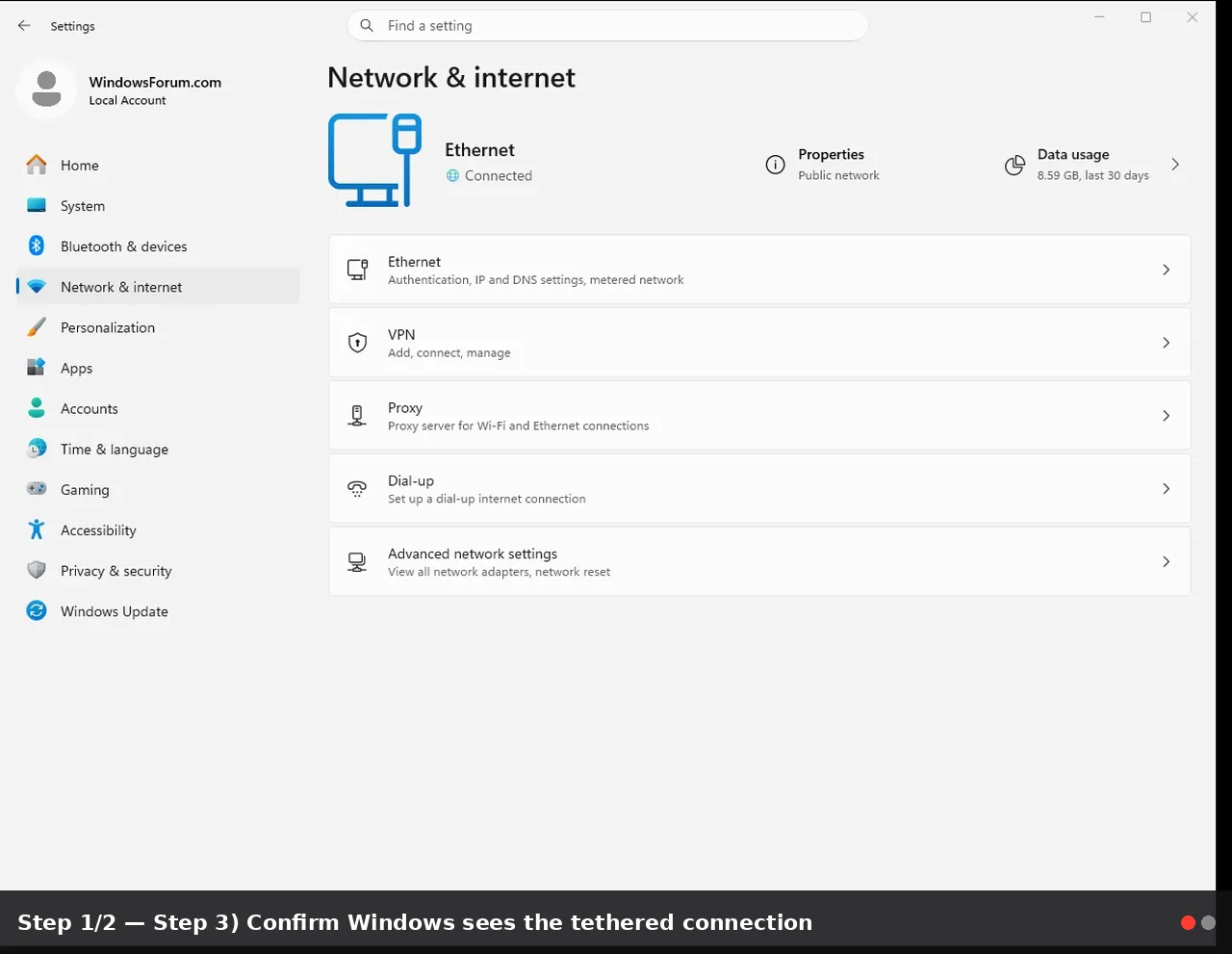Click the back arrow icon in Settings

click(24, 26)
